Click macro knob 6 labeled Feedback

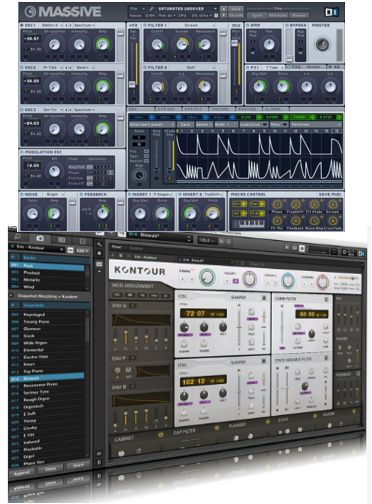tap(295, 221)
